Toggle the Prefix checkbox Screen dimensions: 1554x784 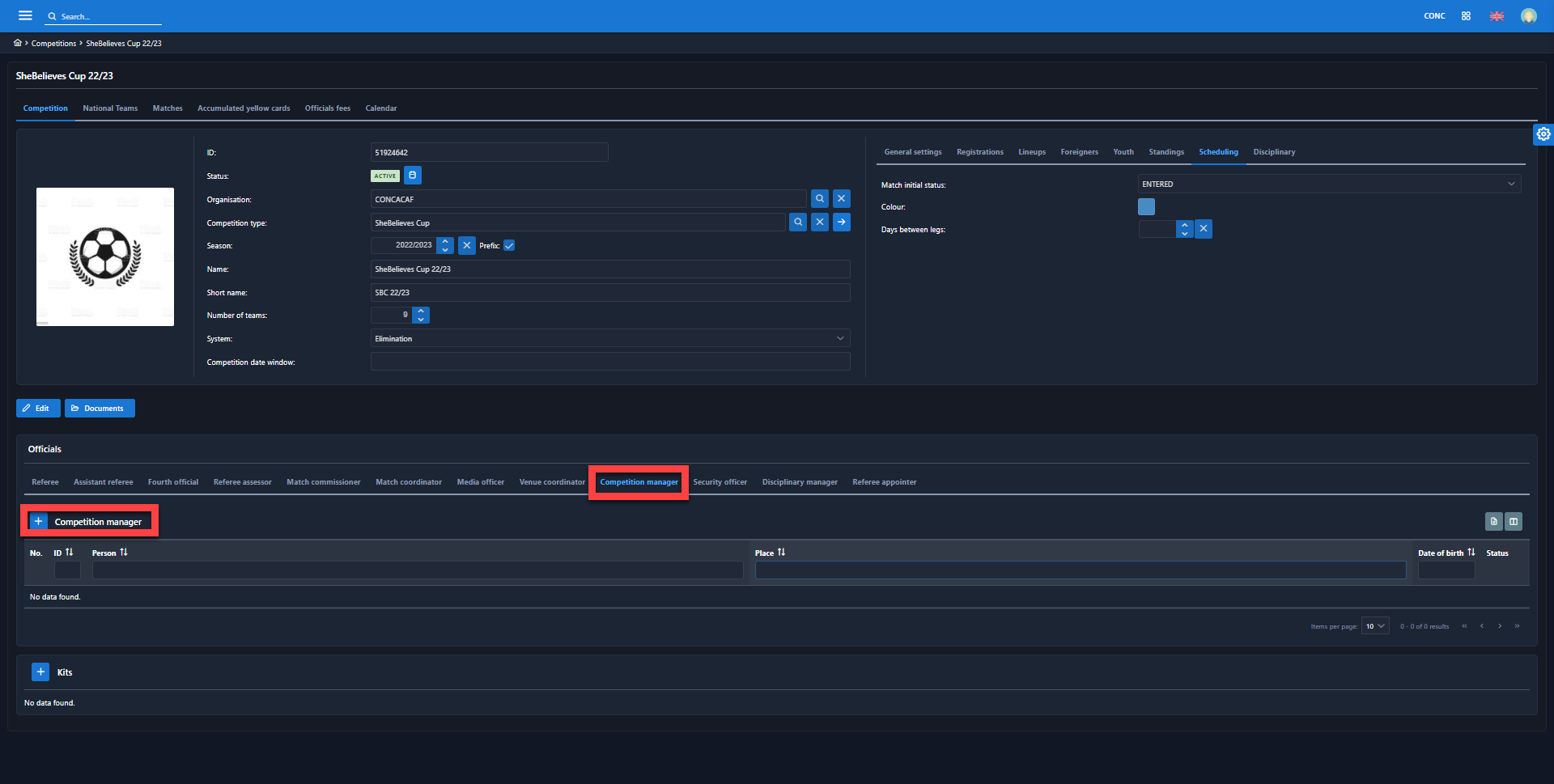pyautogui.click(x=509, y=246)
